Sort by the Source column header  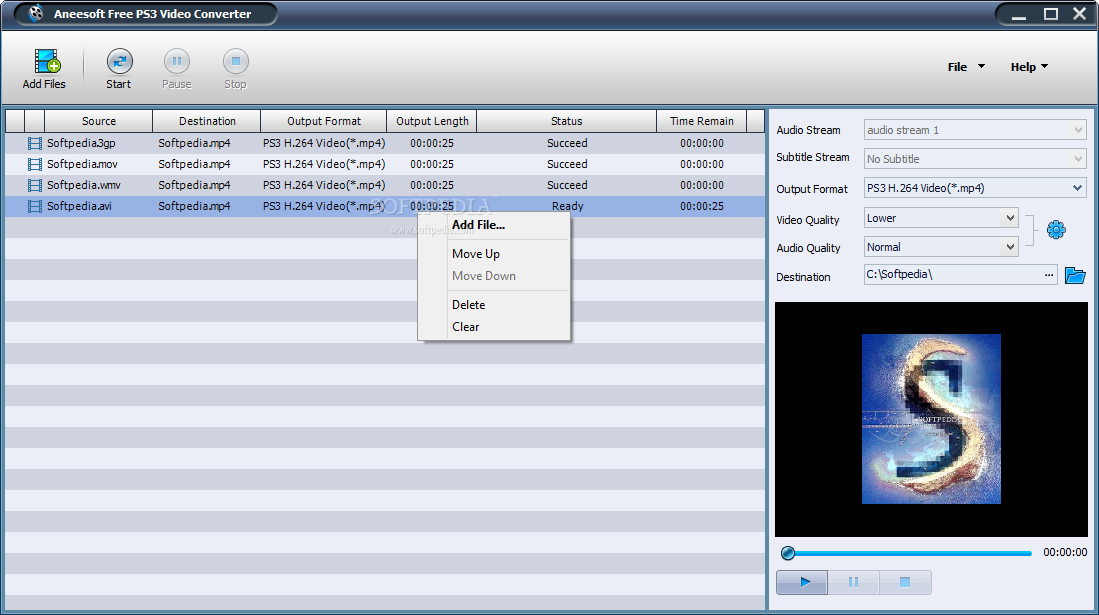point(99,121)
